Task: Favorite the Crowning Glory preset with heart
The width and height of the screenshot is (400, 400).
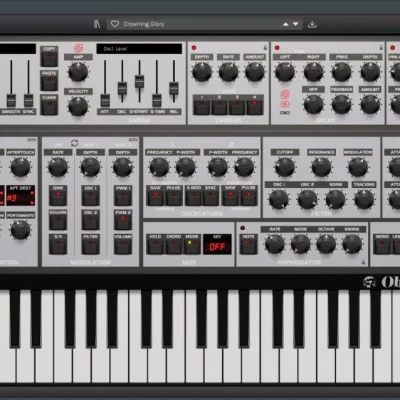Action: coord(115,24)
